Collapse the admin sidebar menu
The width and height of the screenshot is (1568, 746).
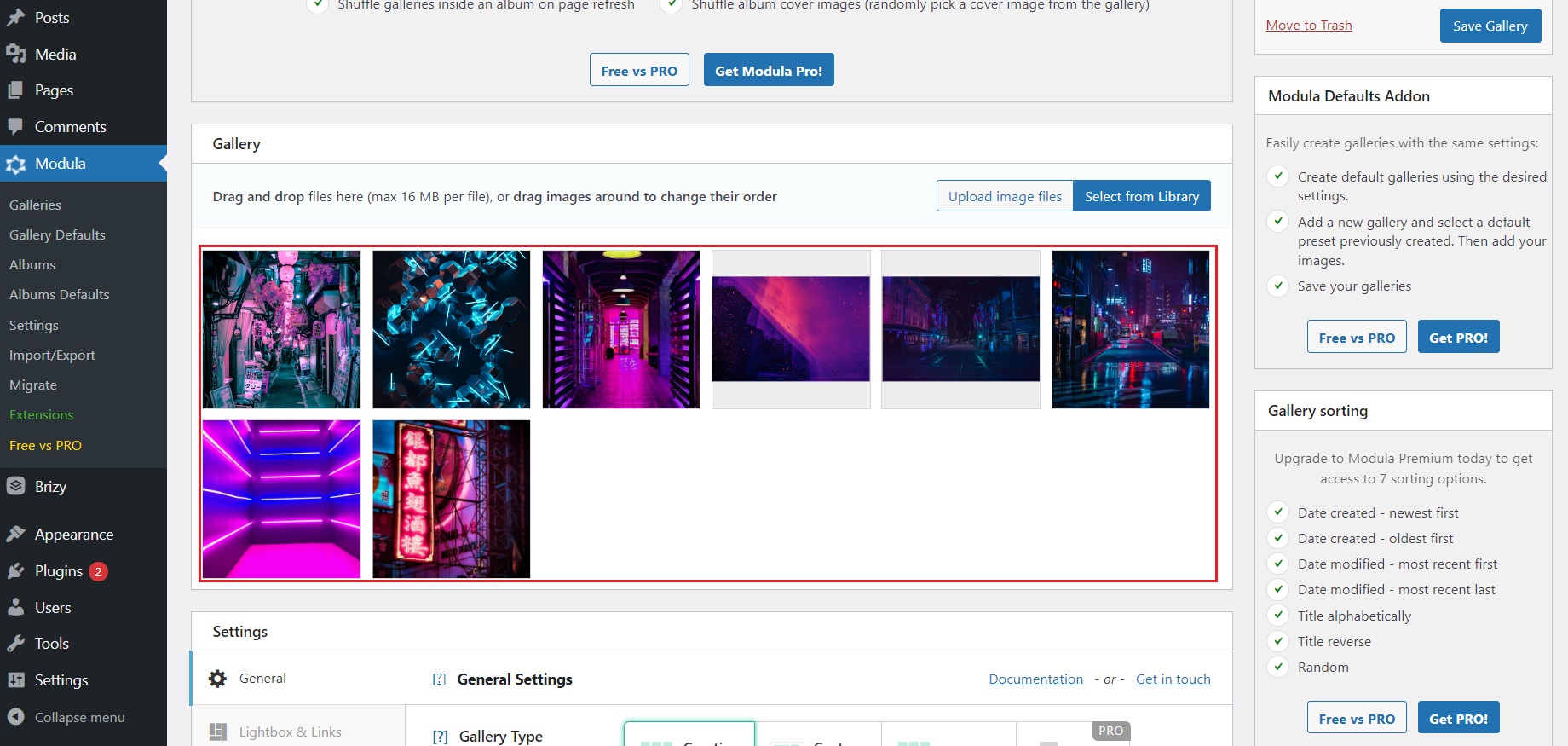(66, 717)
